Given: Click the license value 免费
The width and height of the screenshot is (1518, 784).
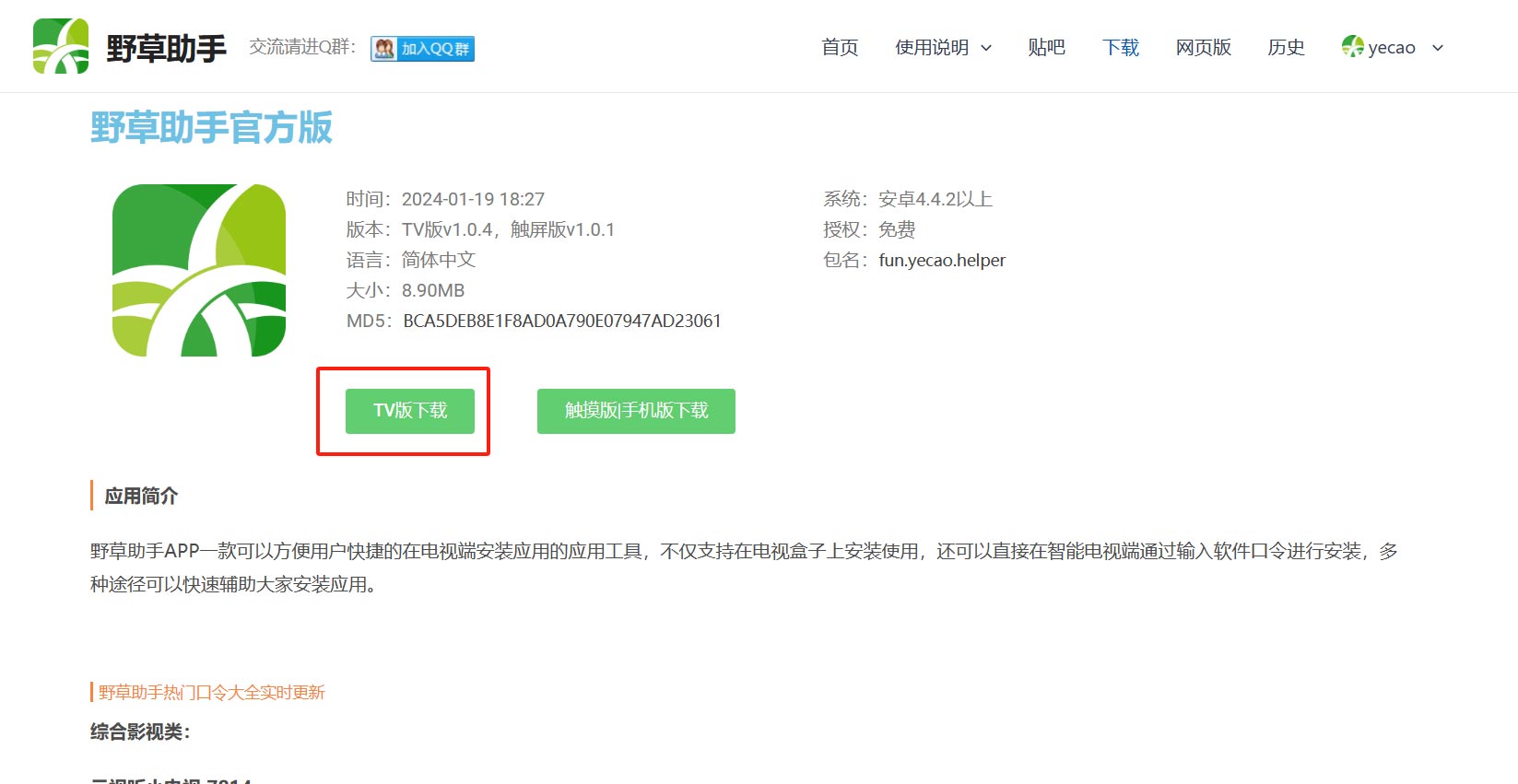Looking at the screenshot, I should (x=897, y=230).
